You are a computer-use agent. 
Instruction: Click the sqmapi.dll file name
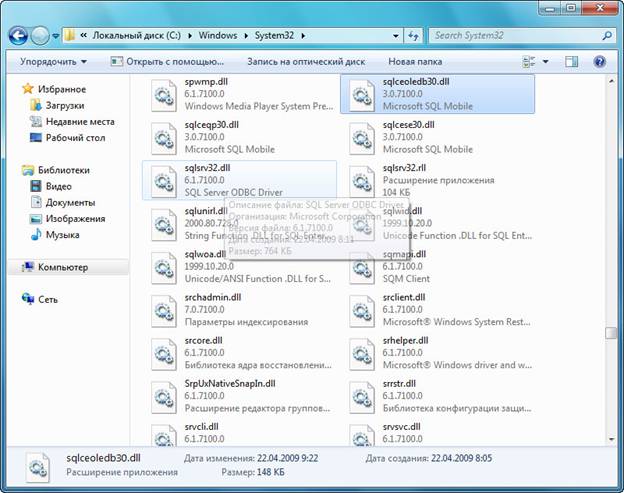pos(404,254)
